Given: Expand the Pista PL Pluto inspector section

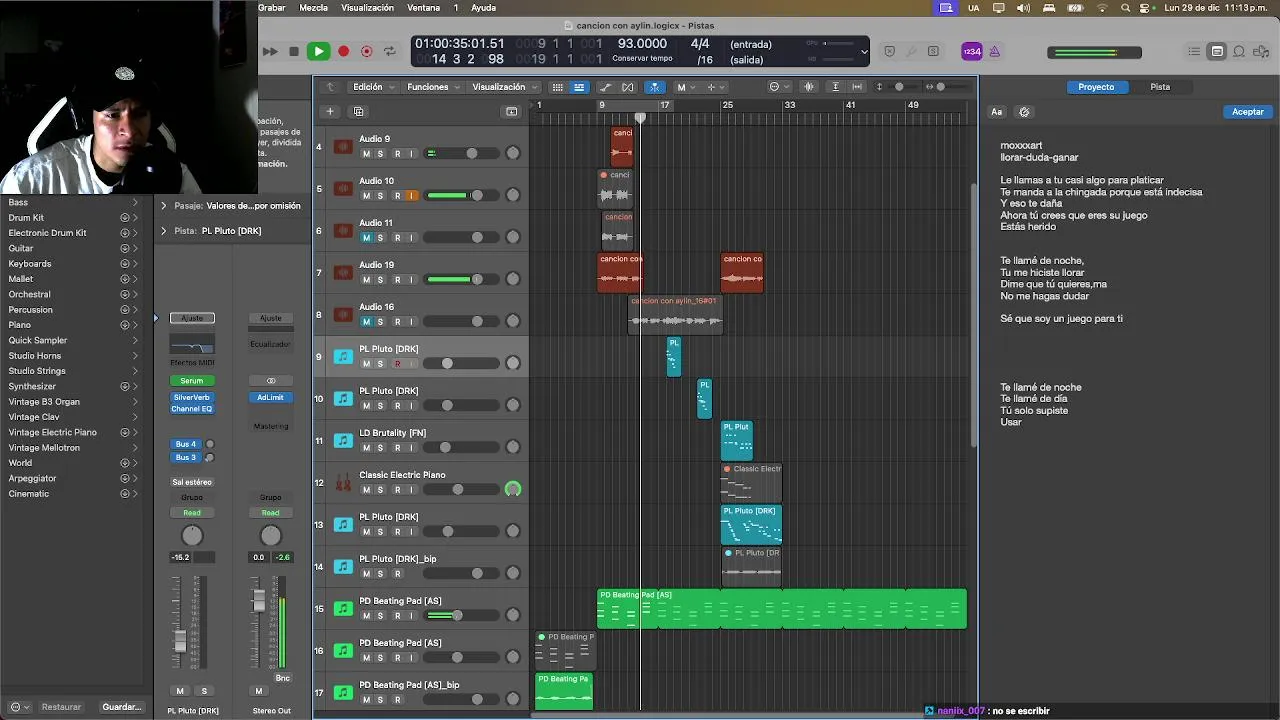Looking at the screenshot, I should 164,231.
